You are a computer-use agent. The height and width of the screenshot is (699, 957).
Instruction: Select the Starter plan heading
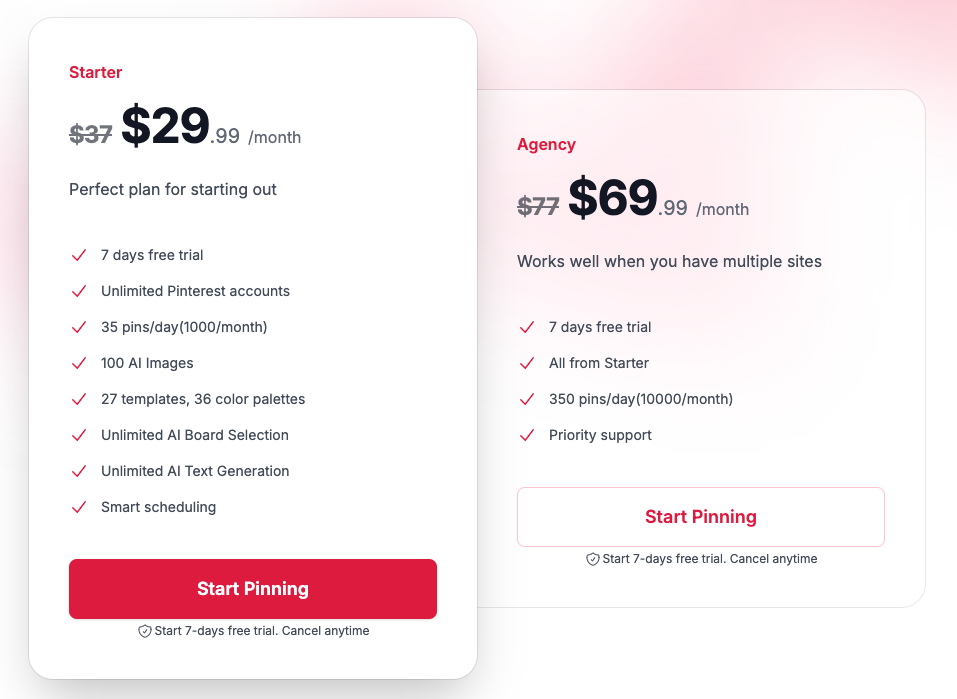pyautogui.click(x=95, y=72)
